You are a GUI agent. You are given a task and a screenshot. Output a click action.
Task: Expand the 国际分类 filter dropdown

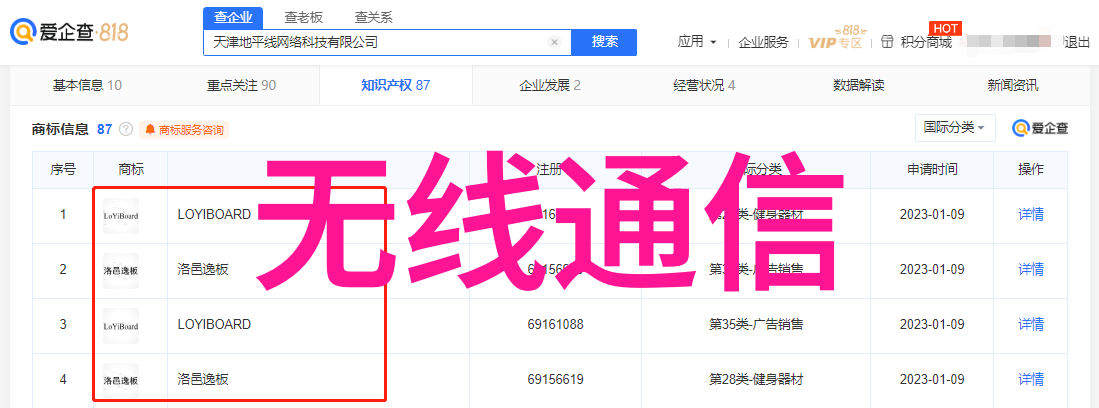(x=955, y=128)
